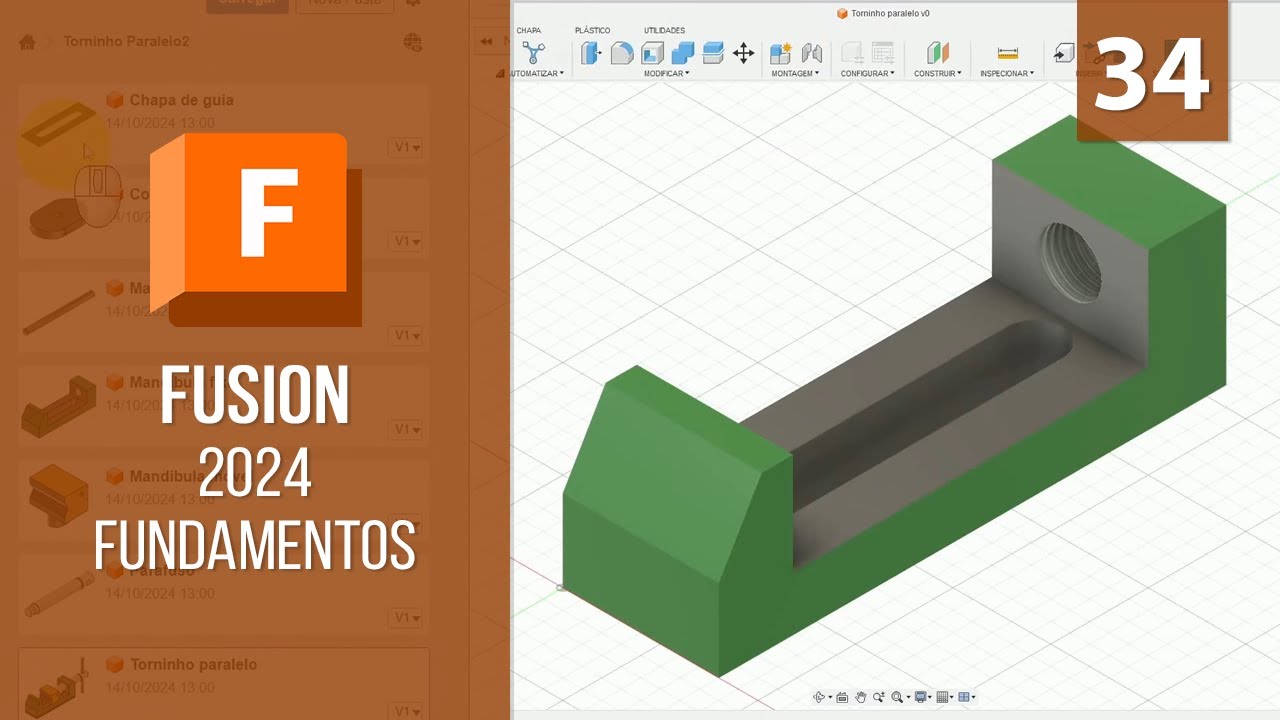1280x720 pixels.
Task: Select the Fillet tool icon
Action: (622, 53)
